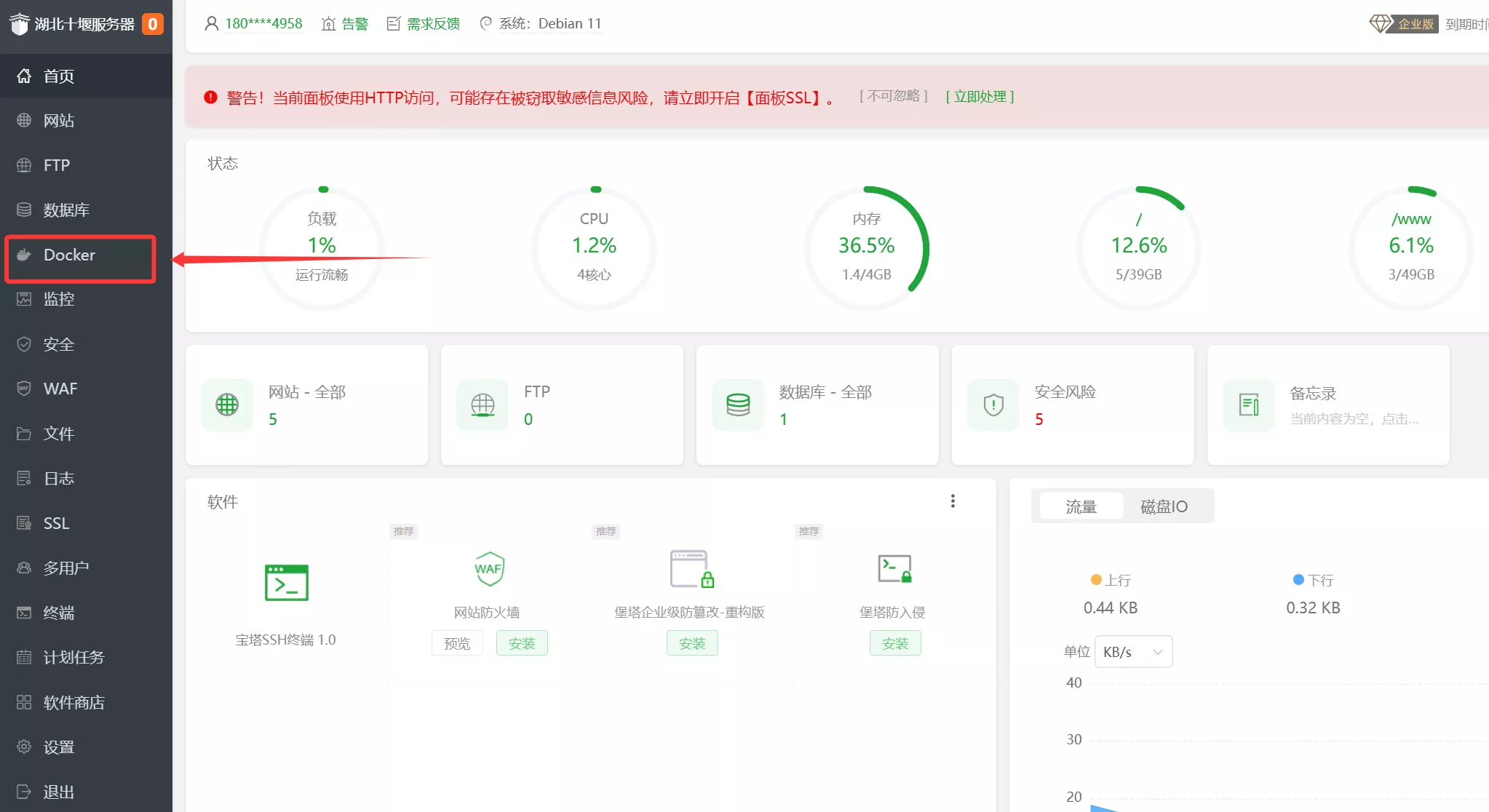
Task: Click the 立即处理 link in warning
Action: point(980,97)
